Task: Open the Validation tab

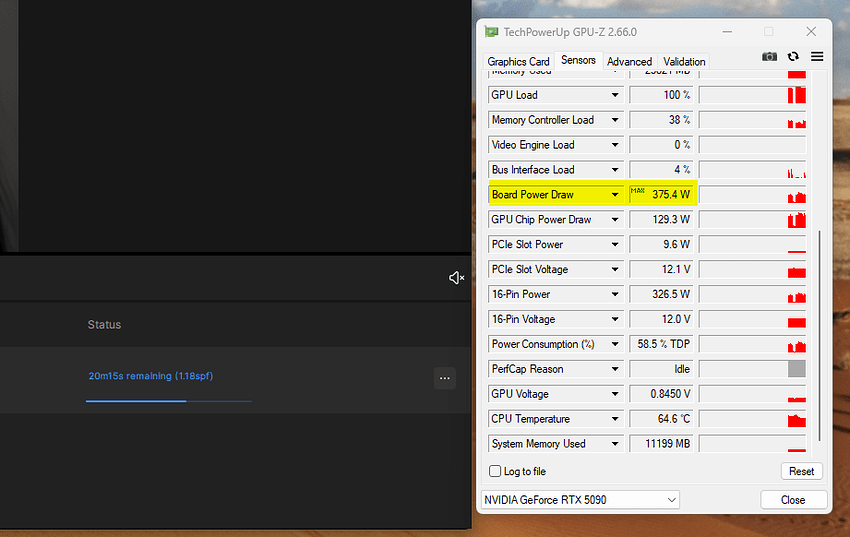Action: (684, 61)
